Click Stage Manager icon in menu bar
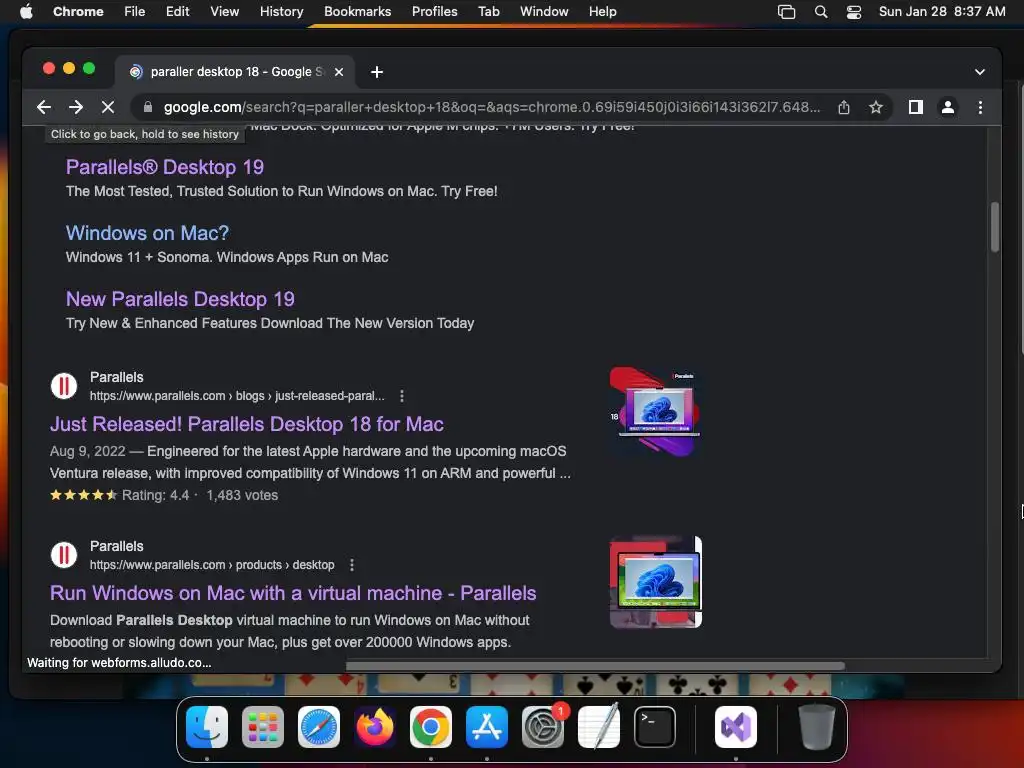 pyautogui.click(x=786, y=12)
